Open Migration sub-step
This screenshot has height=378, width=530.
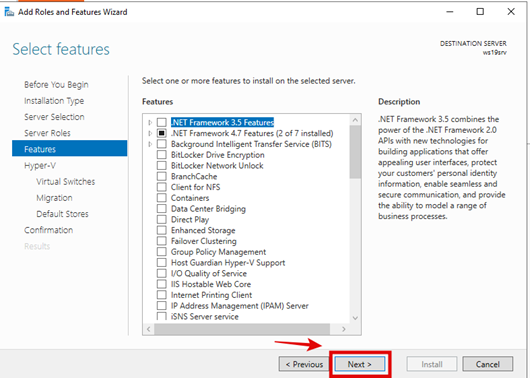point(54,198)
